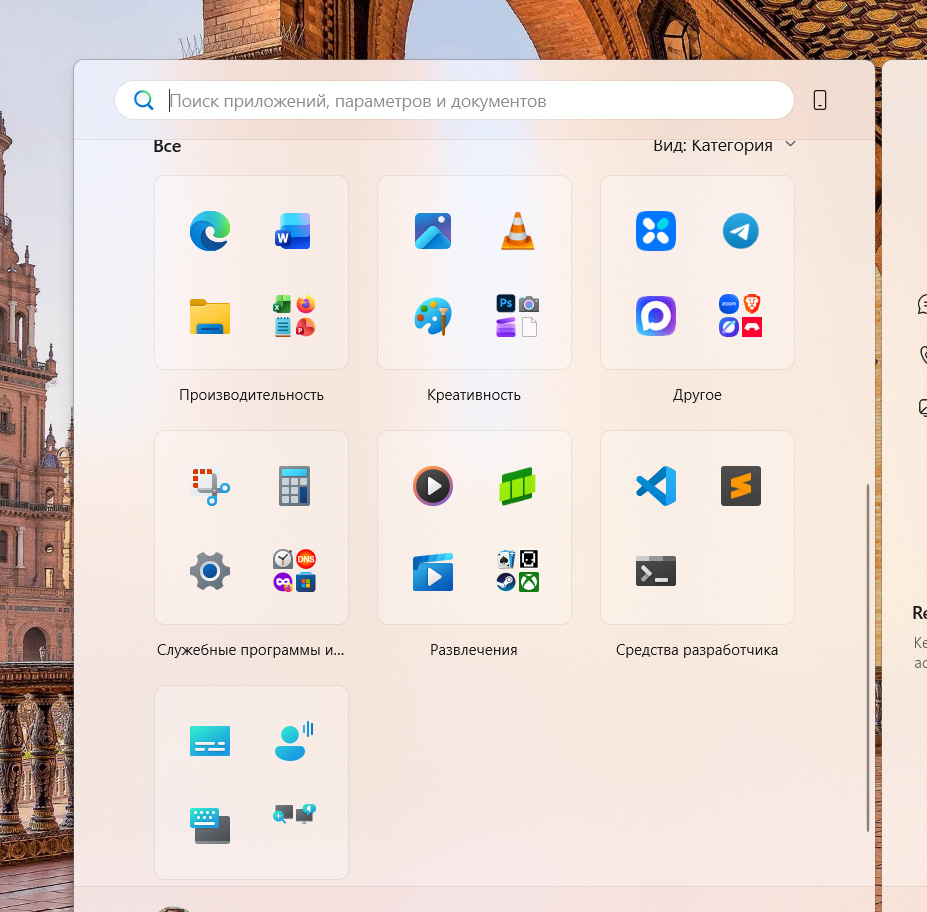Click the chevron next to Категория

(x=790, y=144)
